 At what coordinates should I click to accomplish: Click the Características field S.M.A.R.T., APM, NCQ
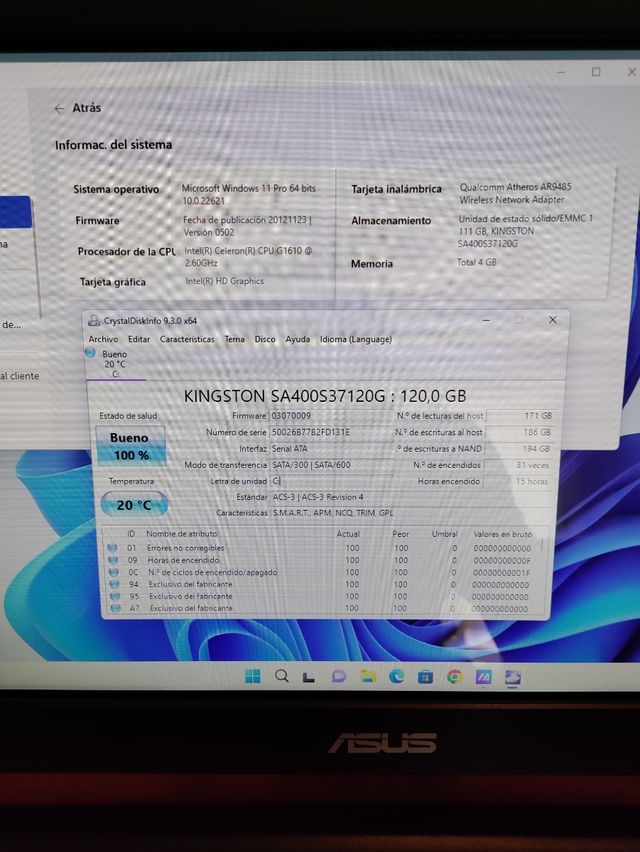tap(410, 512)
